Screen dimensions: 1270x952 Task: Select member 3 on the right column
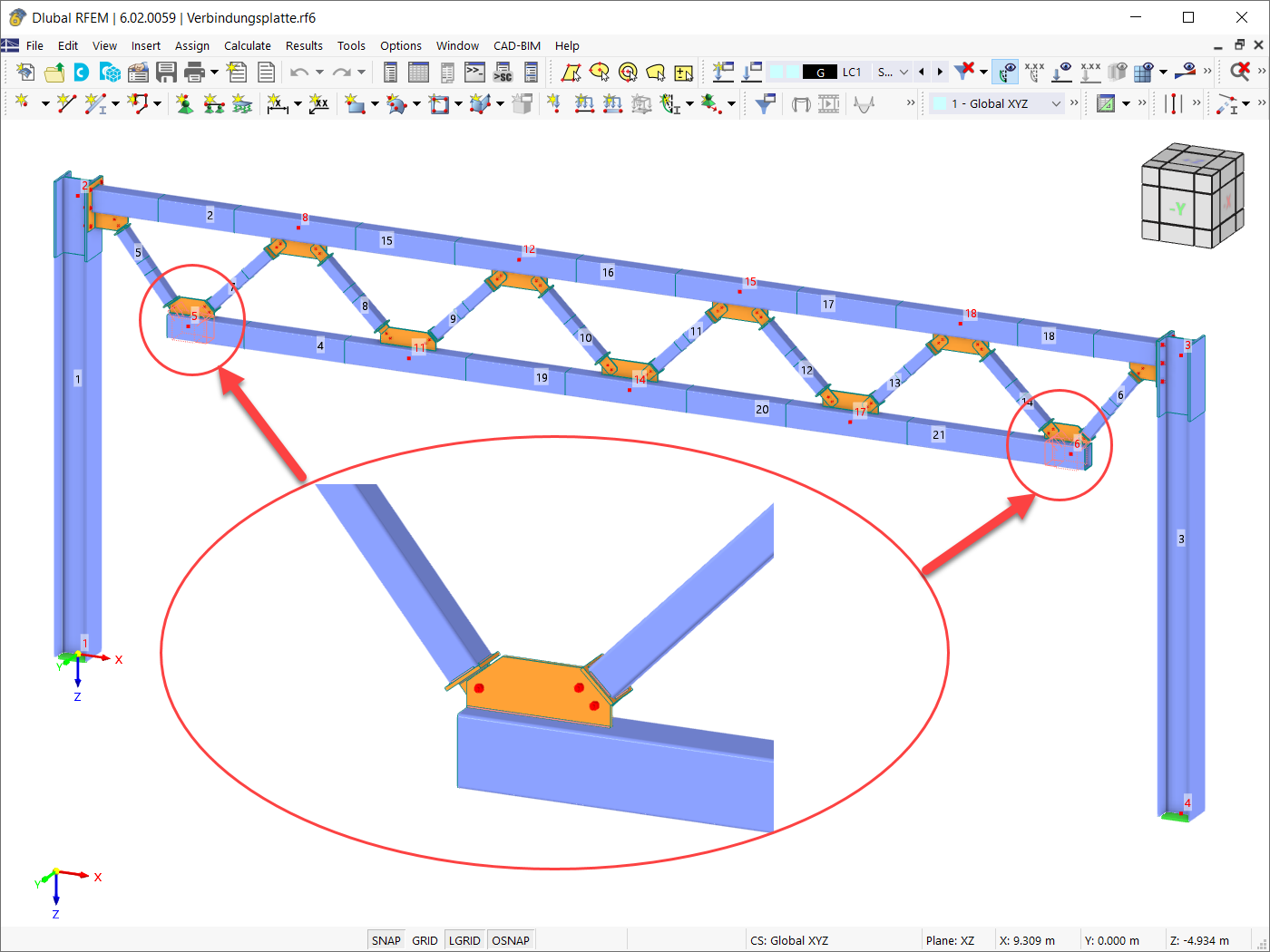pos(1181,539)
